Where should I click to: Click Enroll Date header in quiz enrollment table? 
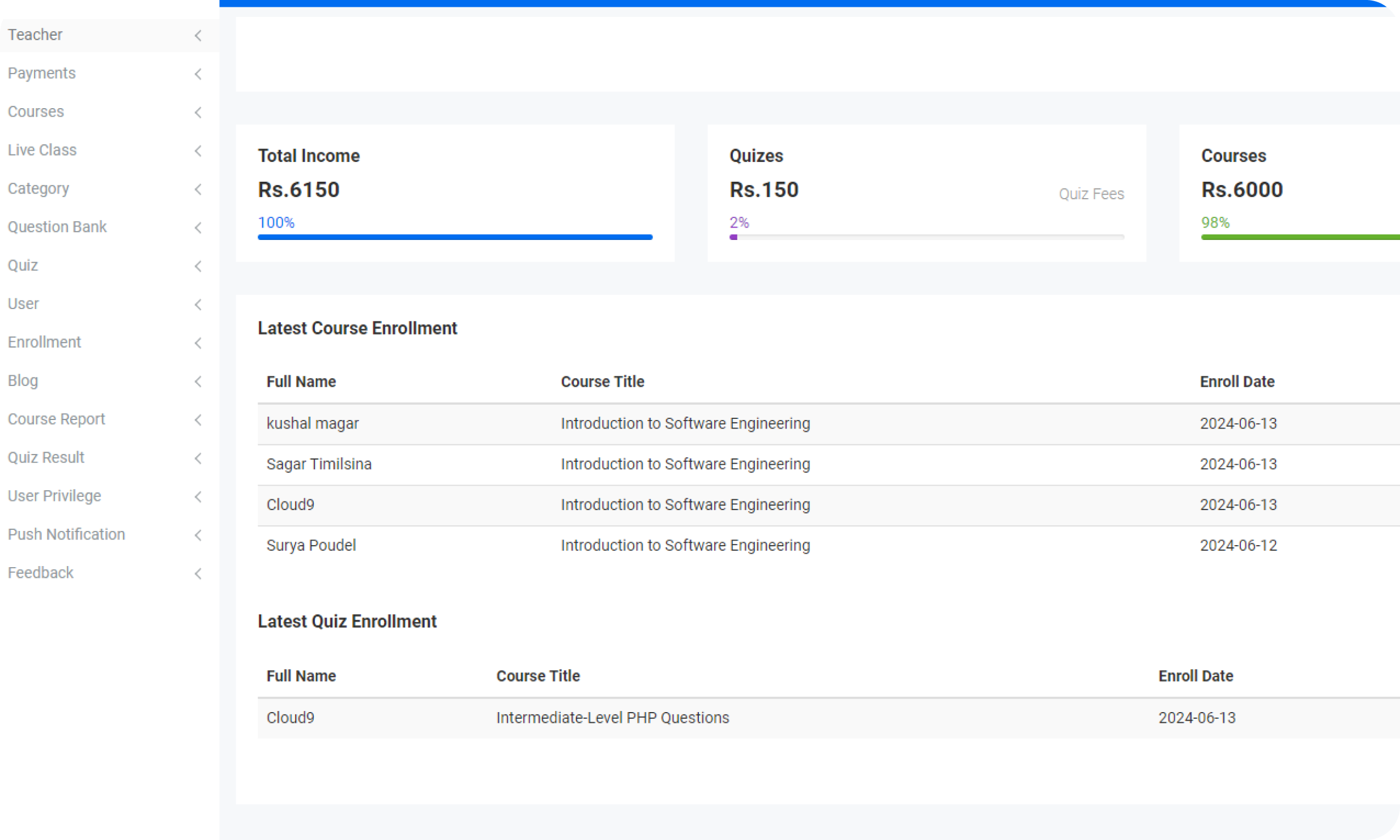(1196, 676)
